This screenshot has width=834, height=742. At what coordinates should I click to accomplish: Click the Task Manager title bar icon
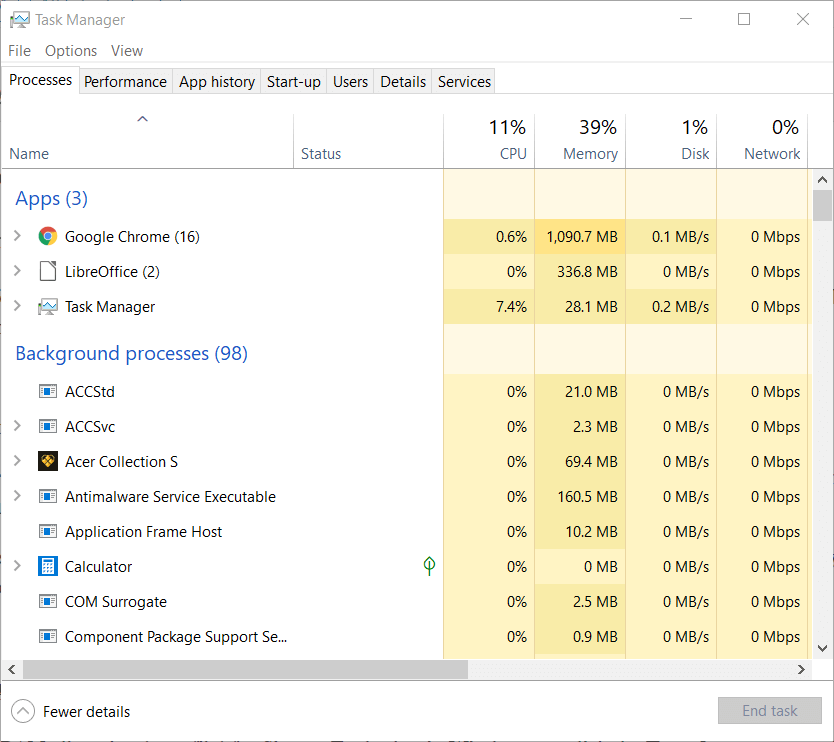coord(20,20)
